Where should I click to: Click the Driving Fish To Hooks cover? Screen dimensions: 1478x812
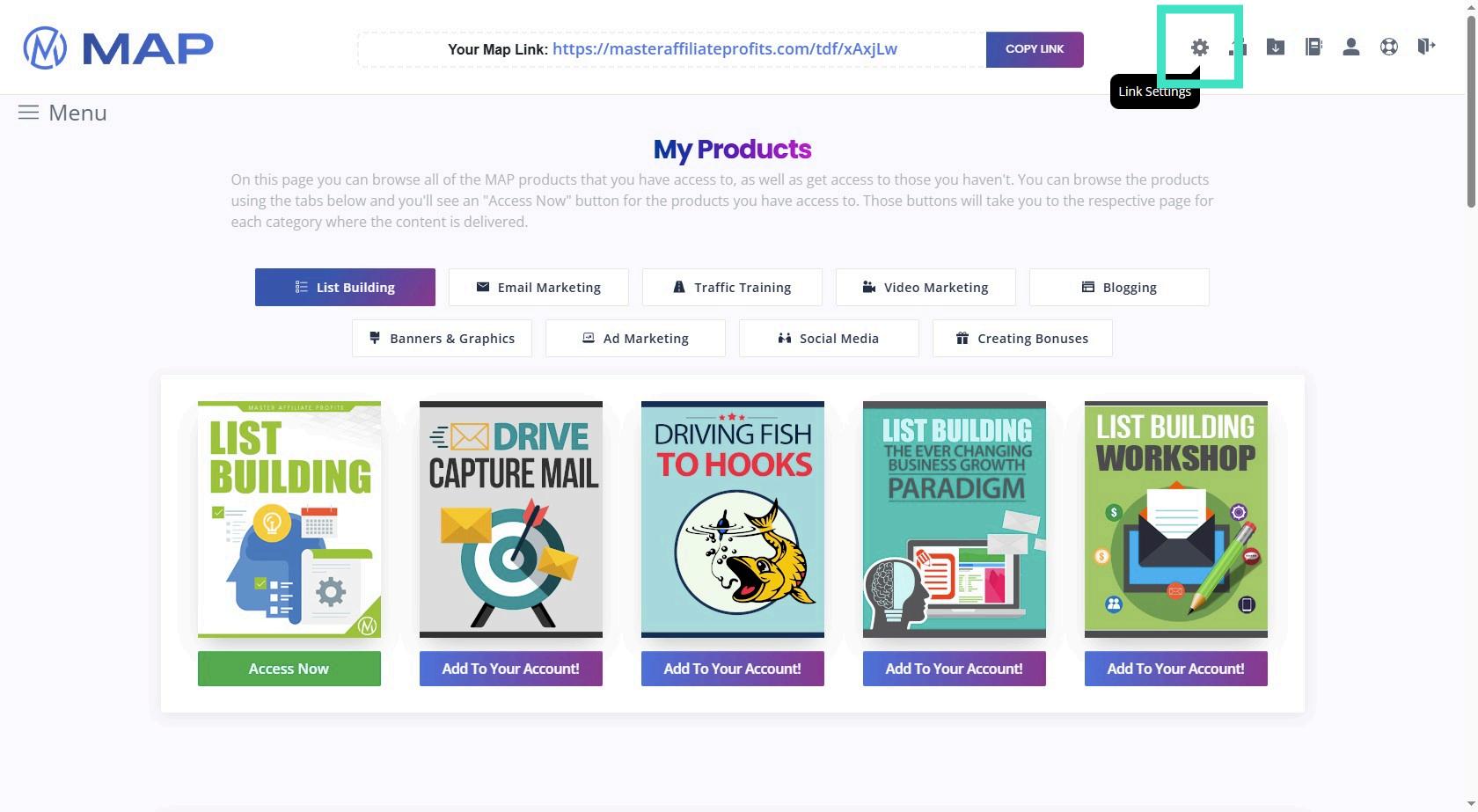[x=733, y=519]
